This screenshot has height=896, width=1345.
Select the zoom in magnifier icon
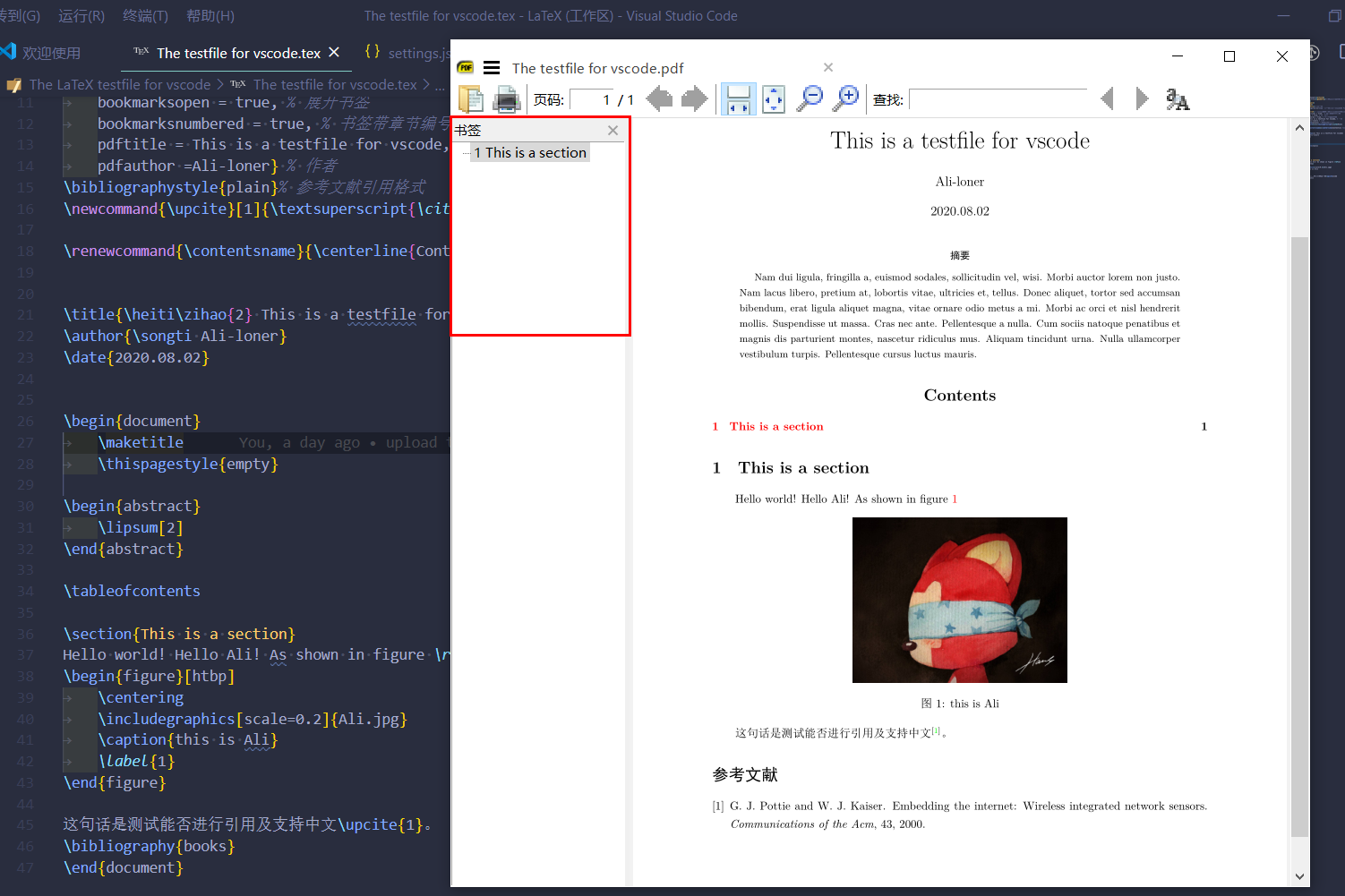[x=846, y=98]
